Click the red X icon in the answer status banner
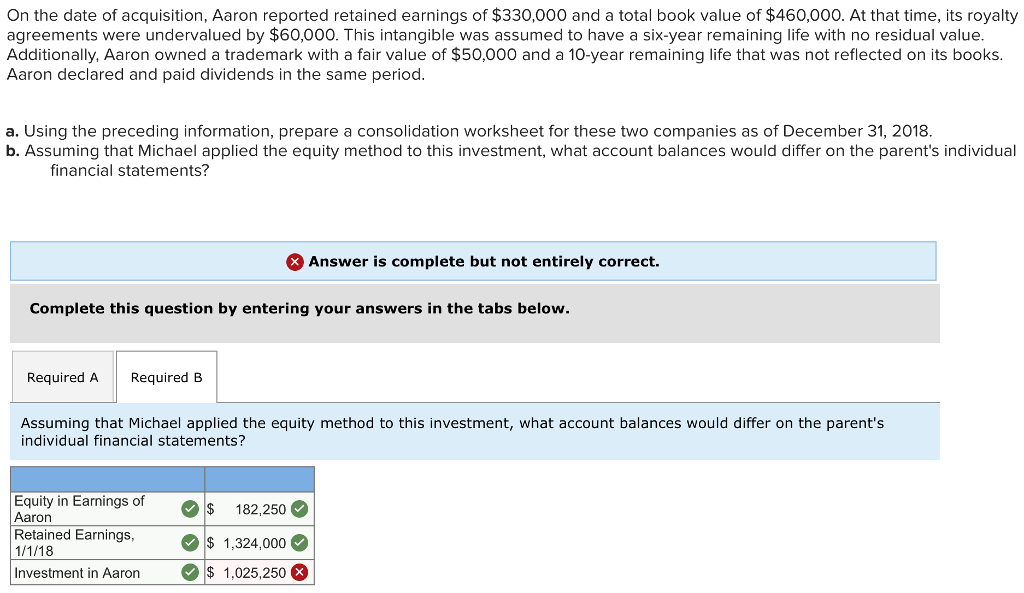1024x593 pixels. click(x=294, y=261)
